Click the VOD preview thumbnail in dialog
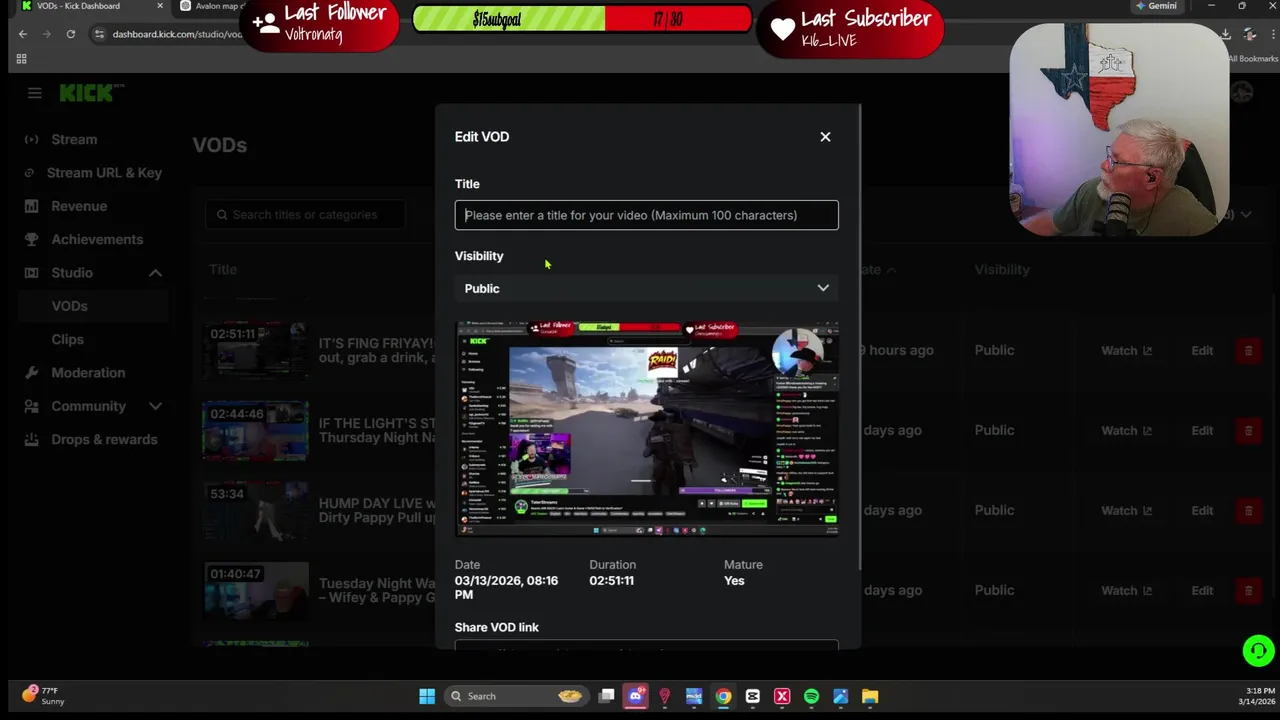Screen dimensions: 1280x720 coord(646,429)
